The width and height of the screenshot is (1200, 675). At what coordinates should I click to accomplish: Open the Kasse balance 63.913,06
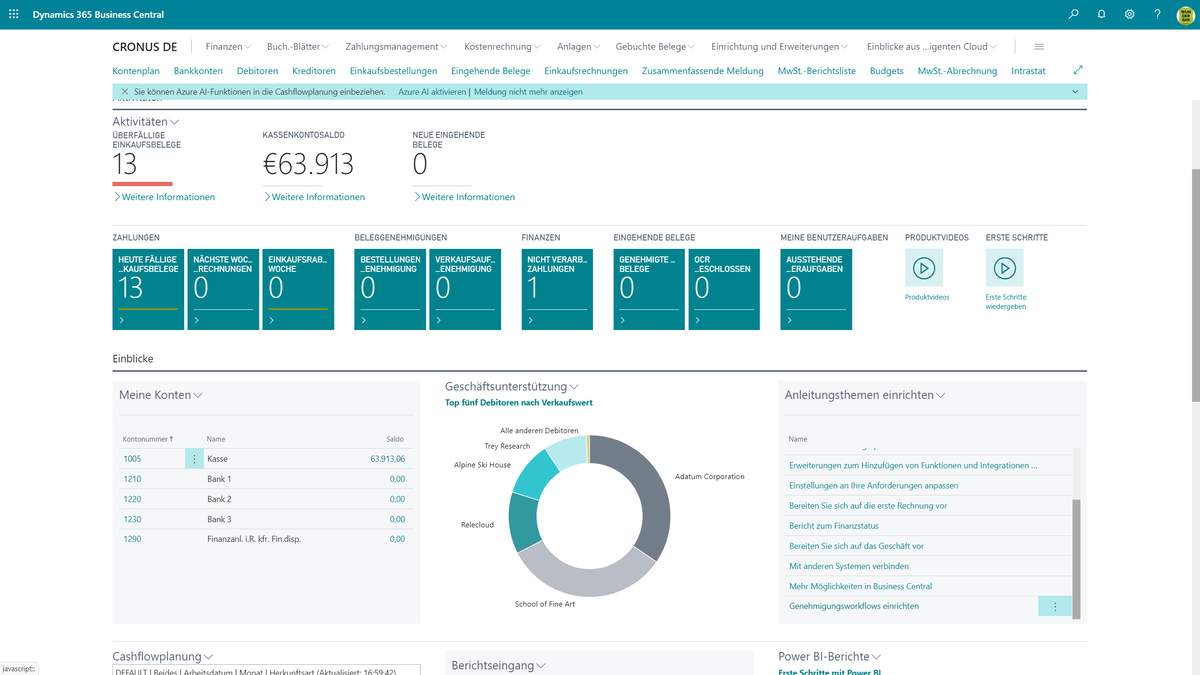[x=387, y=459]
